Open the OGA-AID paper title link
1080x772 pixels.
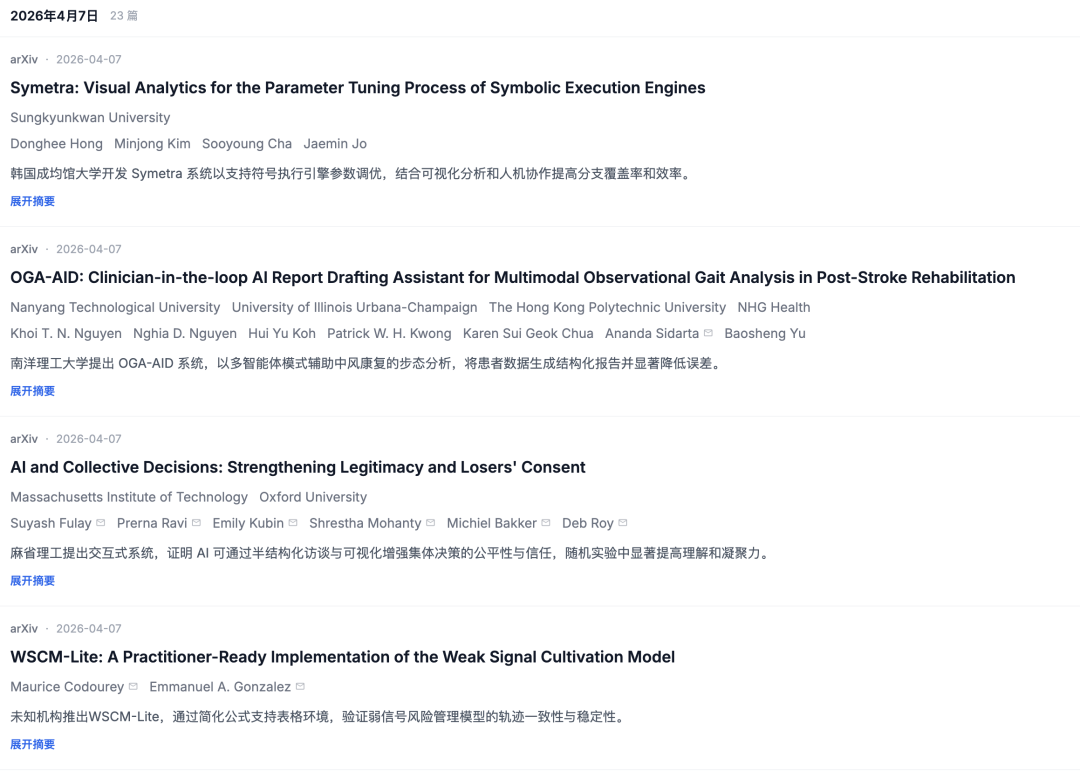click(x=512, y=278)
